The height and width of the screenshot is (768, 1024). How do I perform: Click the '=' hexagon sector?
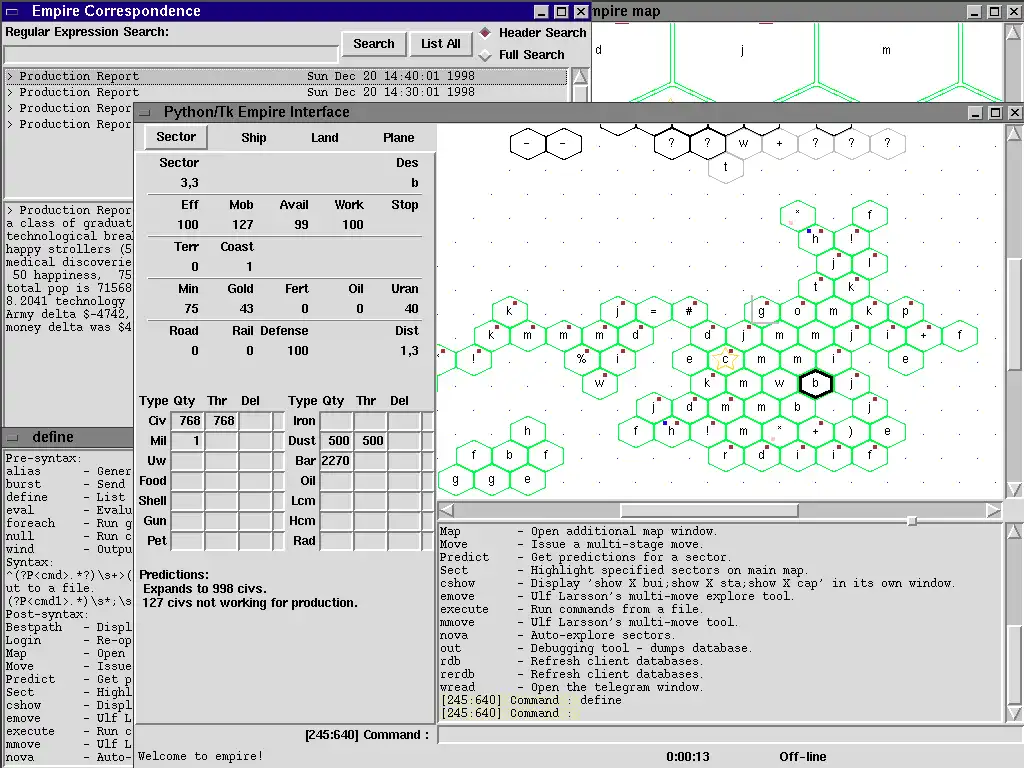653,312
